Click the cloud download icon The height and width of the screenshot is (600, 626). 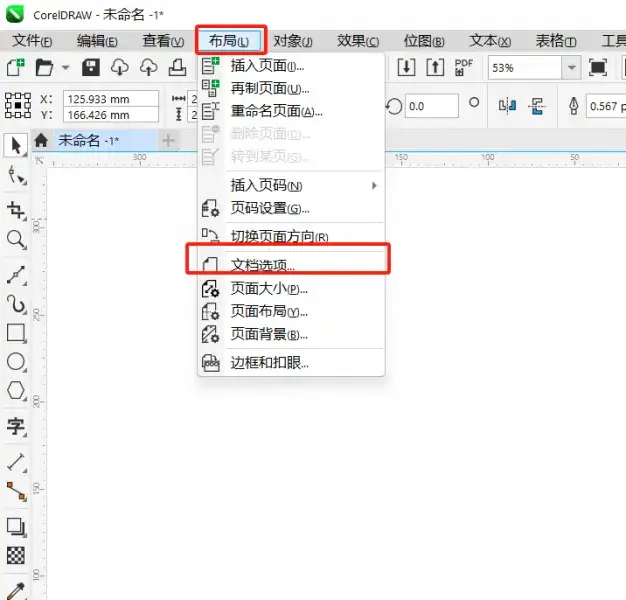pos(119,67)
